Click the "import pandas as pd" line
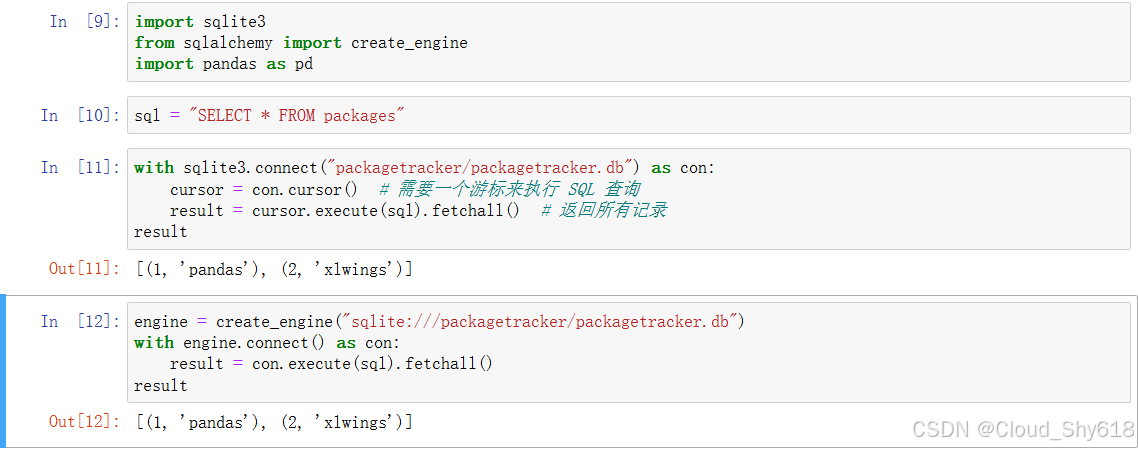 (224, 64)
